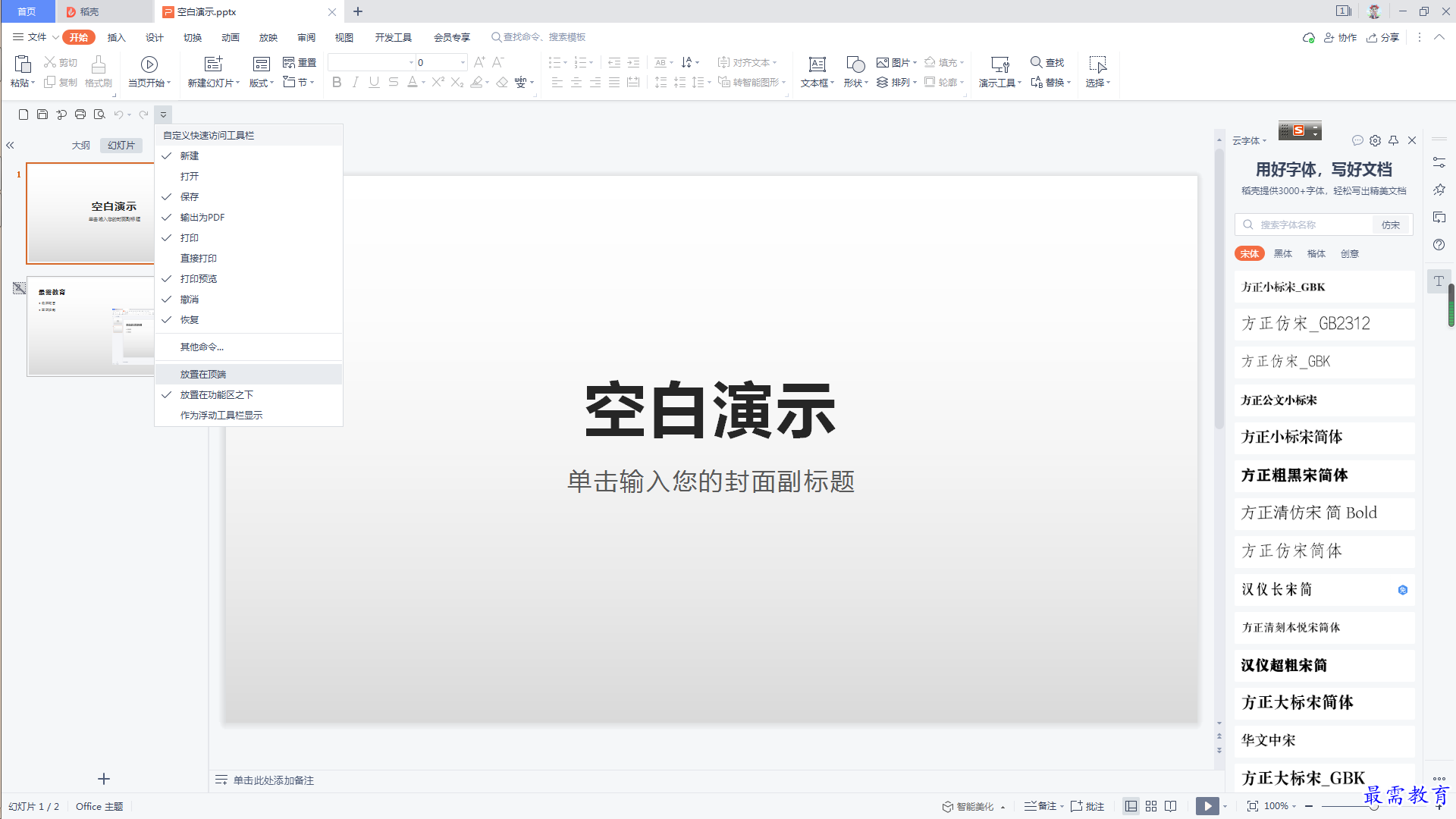The width and height of the screenshot is (1456, 819).
Task: Click the New Slide icon
Action: [x=214, y=64]
